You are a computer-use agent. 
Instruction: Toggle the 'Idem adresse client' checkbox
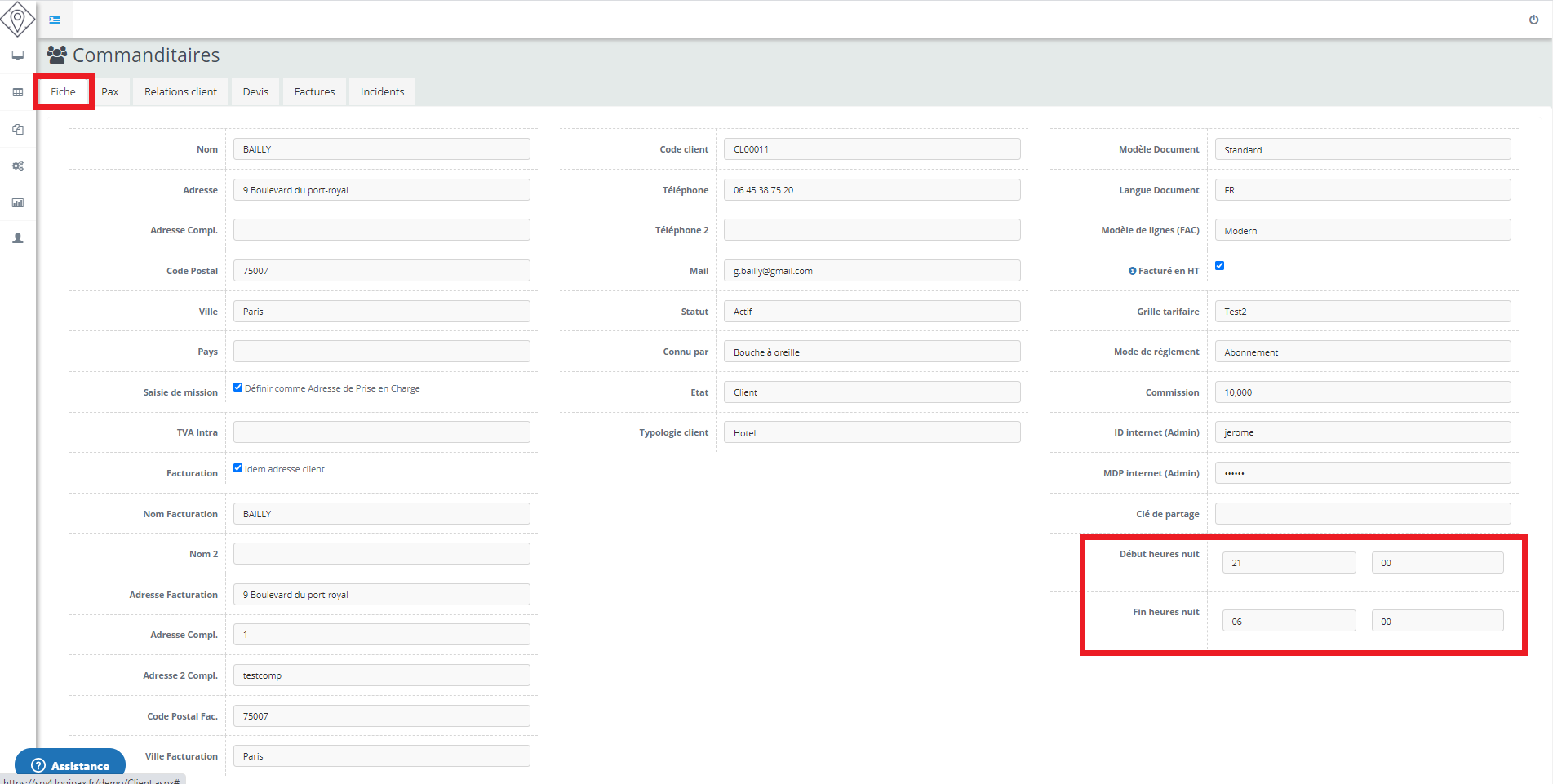point(237,468)
